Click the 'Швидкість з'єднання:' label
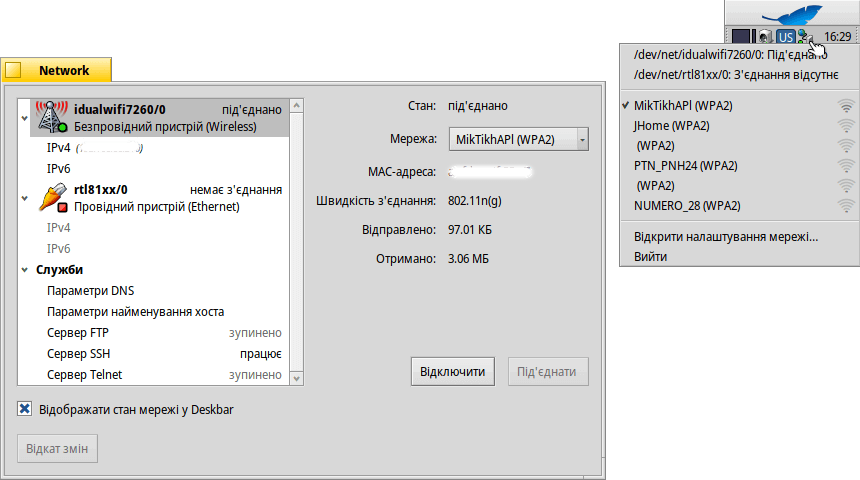The image size is (860, 480). point(376,201)
